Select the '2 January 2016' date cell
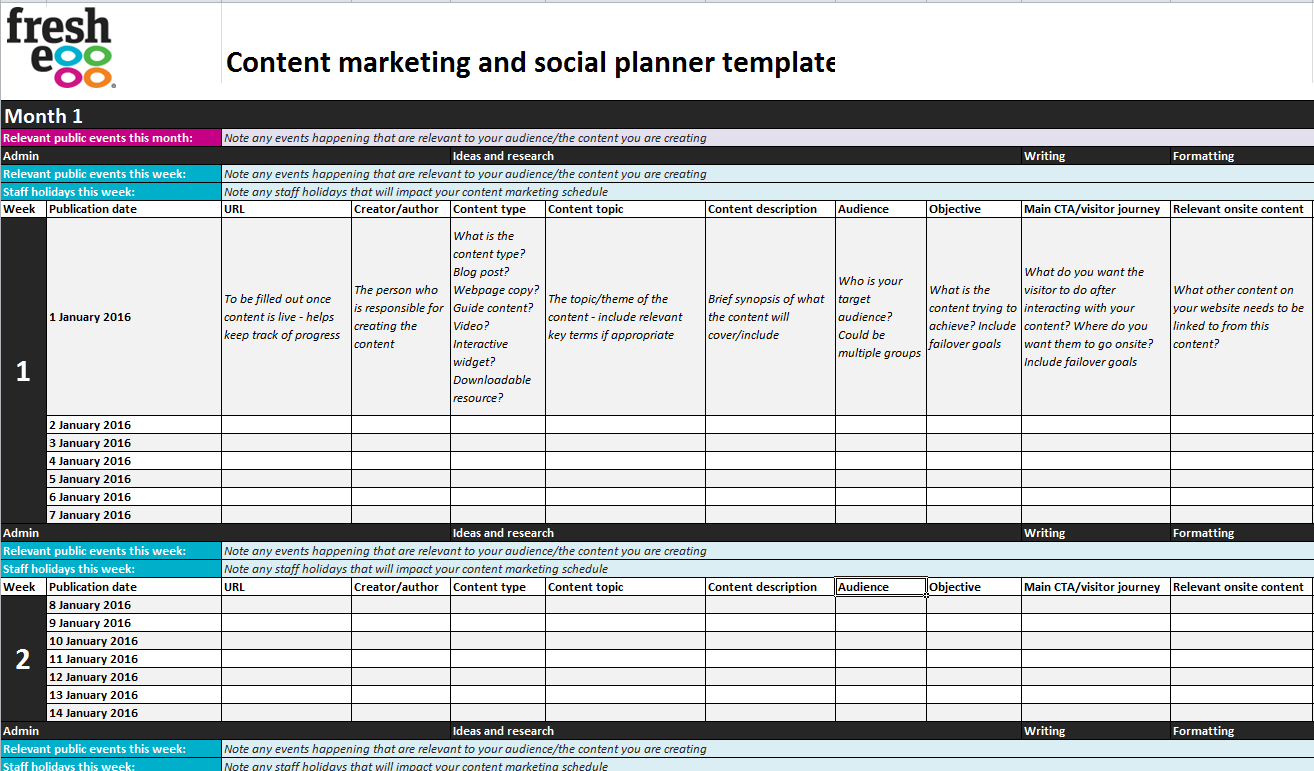 (134, 425)
